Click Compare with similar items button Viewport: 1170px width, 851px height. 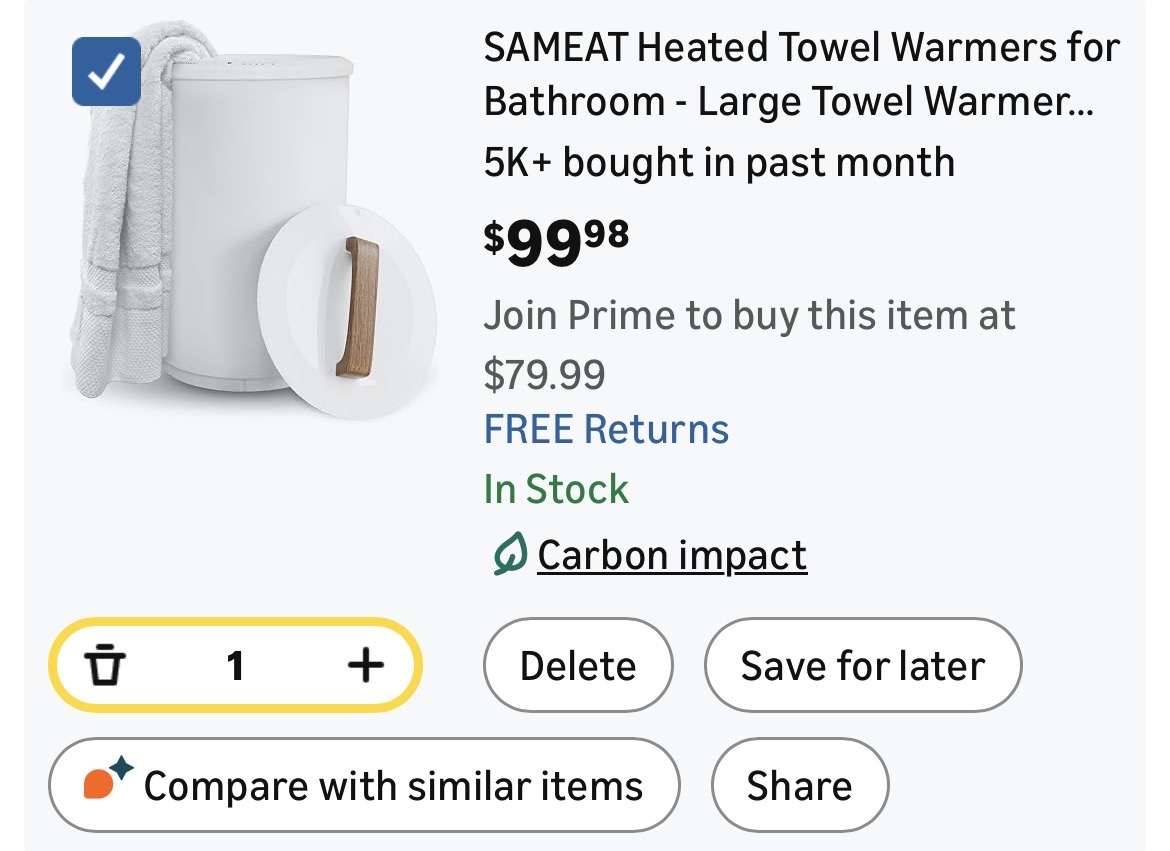(x=364, y=785)
